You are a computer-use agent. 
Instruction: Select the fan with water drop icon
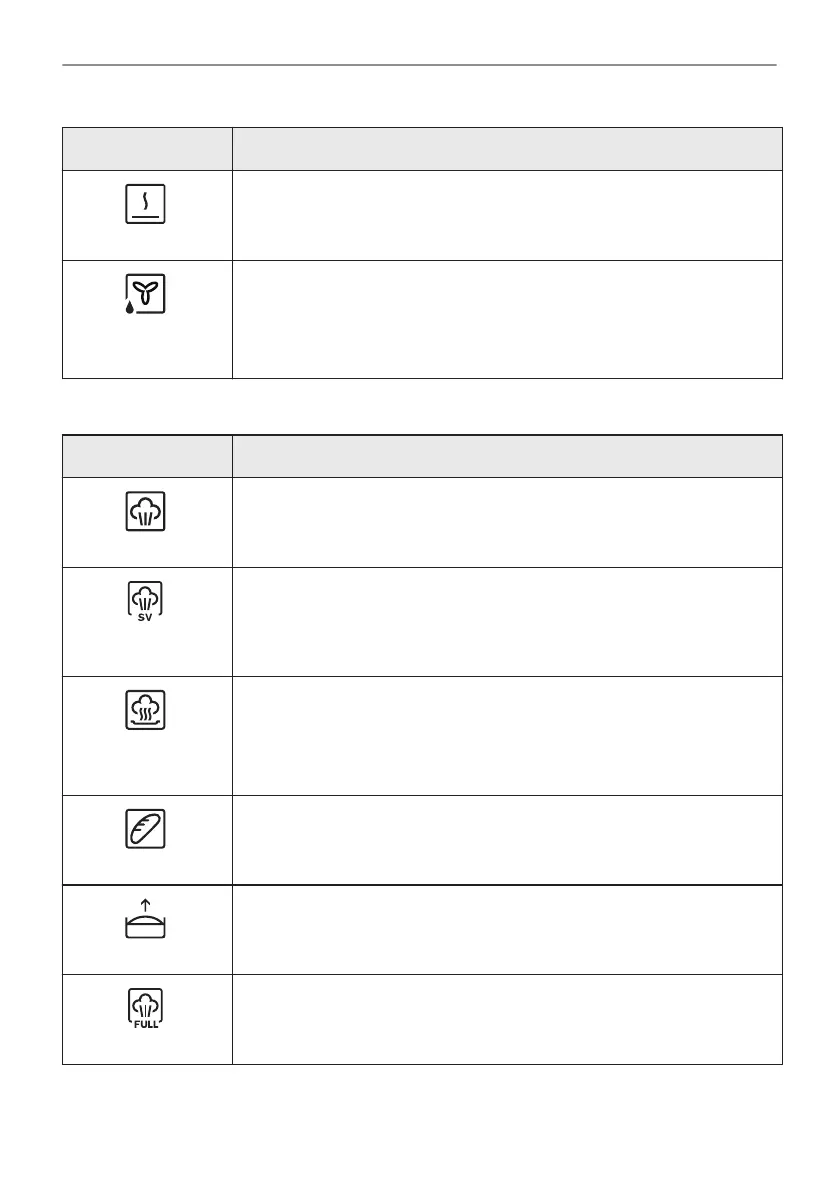pos(147,296)
